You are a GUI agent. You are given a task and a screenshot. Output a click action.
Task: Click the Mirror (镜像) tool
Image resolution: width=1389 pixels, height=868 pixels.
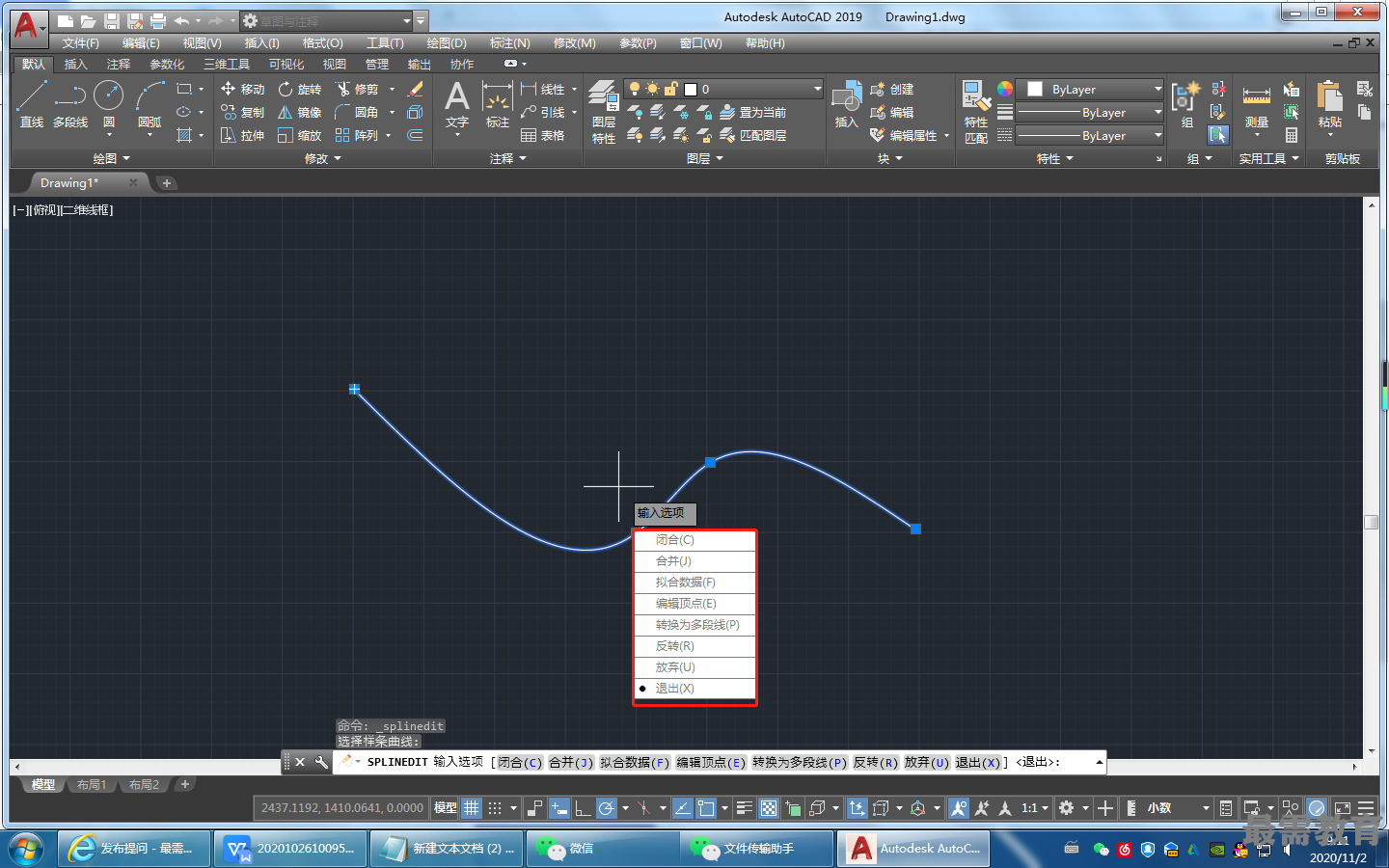click(x=299, y=112)
